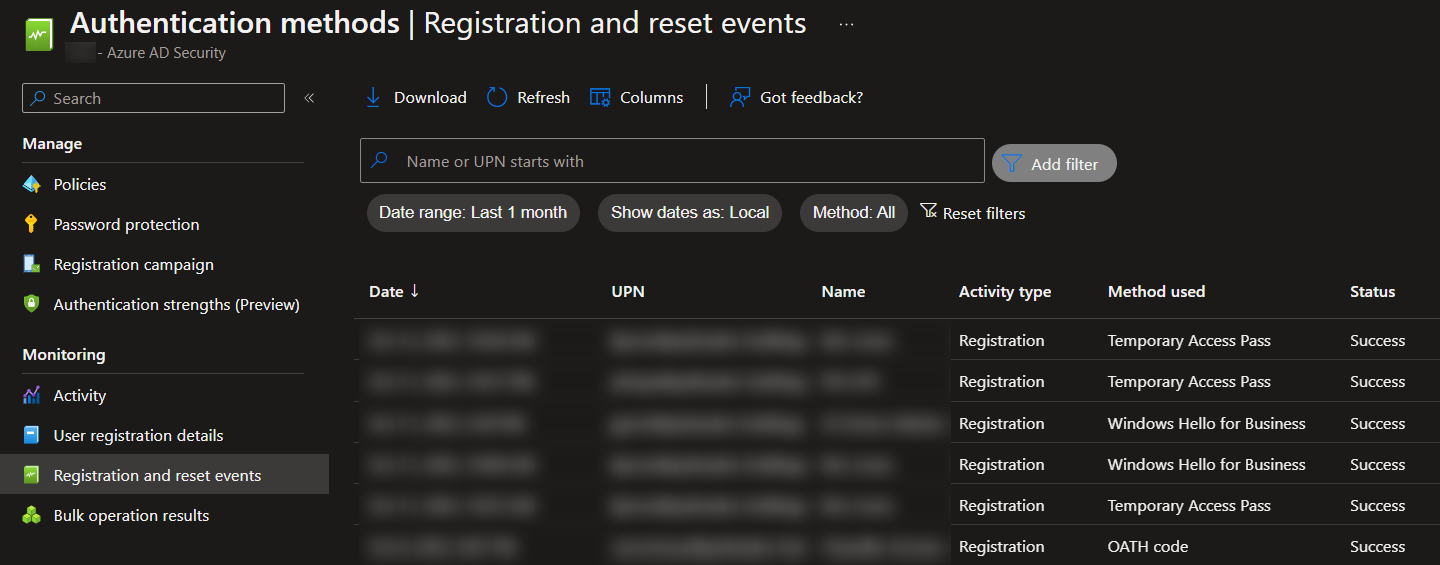Click the Registration campaign icon
The width and height of the screenshot is (1440, 565).
click(x=32, y=264)
